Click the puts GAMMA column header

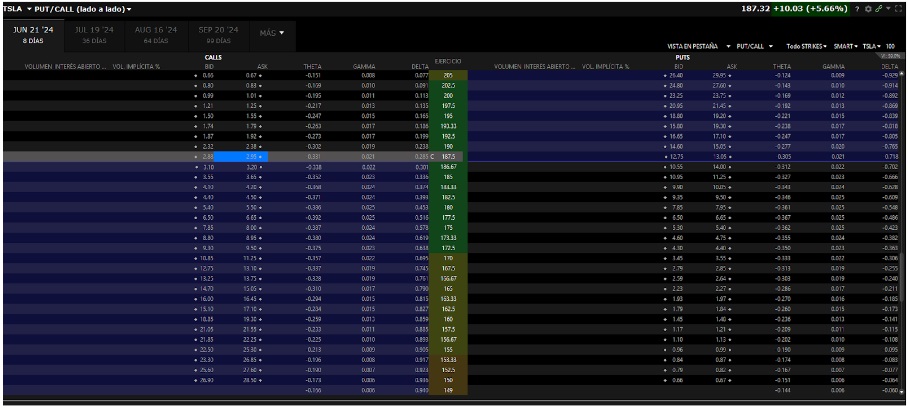(833, 66)
